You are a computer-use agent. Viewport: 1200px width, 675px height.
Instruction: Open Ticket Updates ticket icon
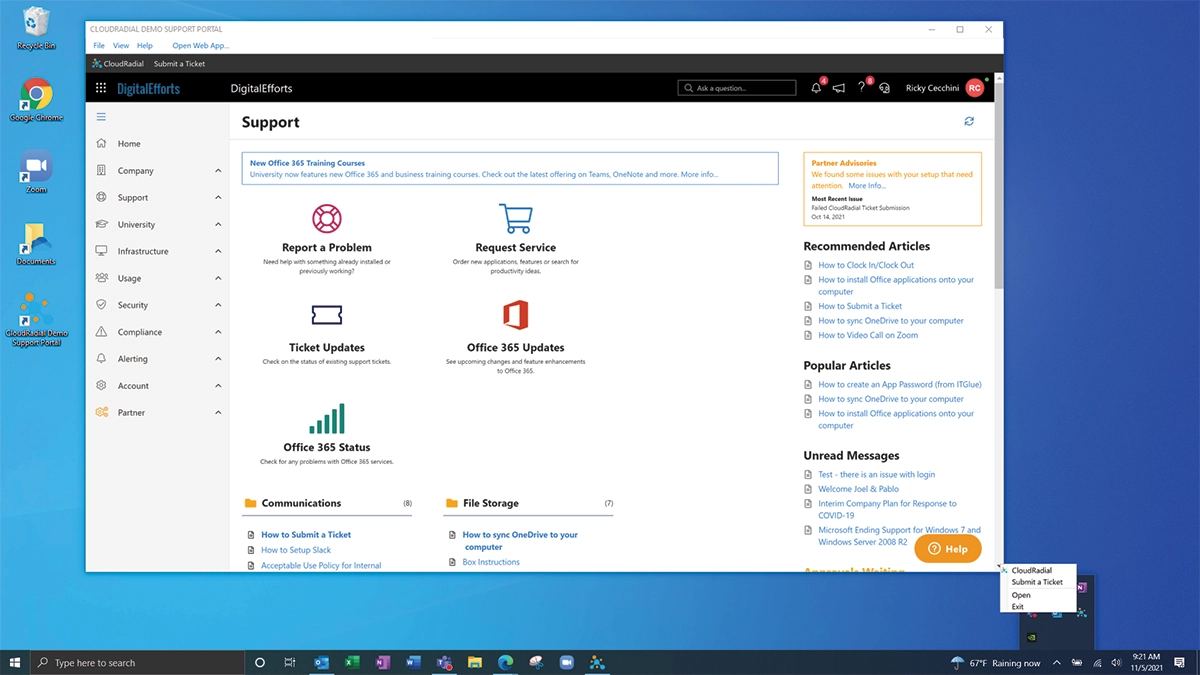point(327,316)
